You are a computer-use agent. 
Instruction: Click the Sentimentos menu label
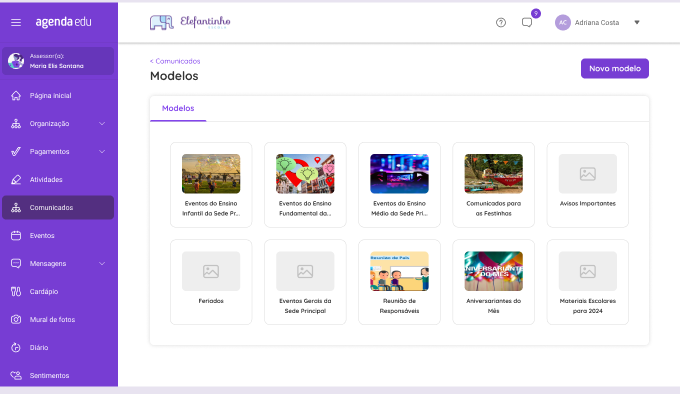49,375
